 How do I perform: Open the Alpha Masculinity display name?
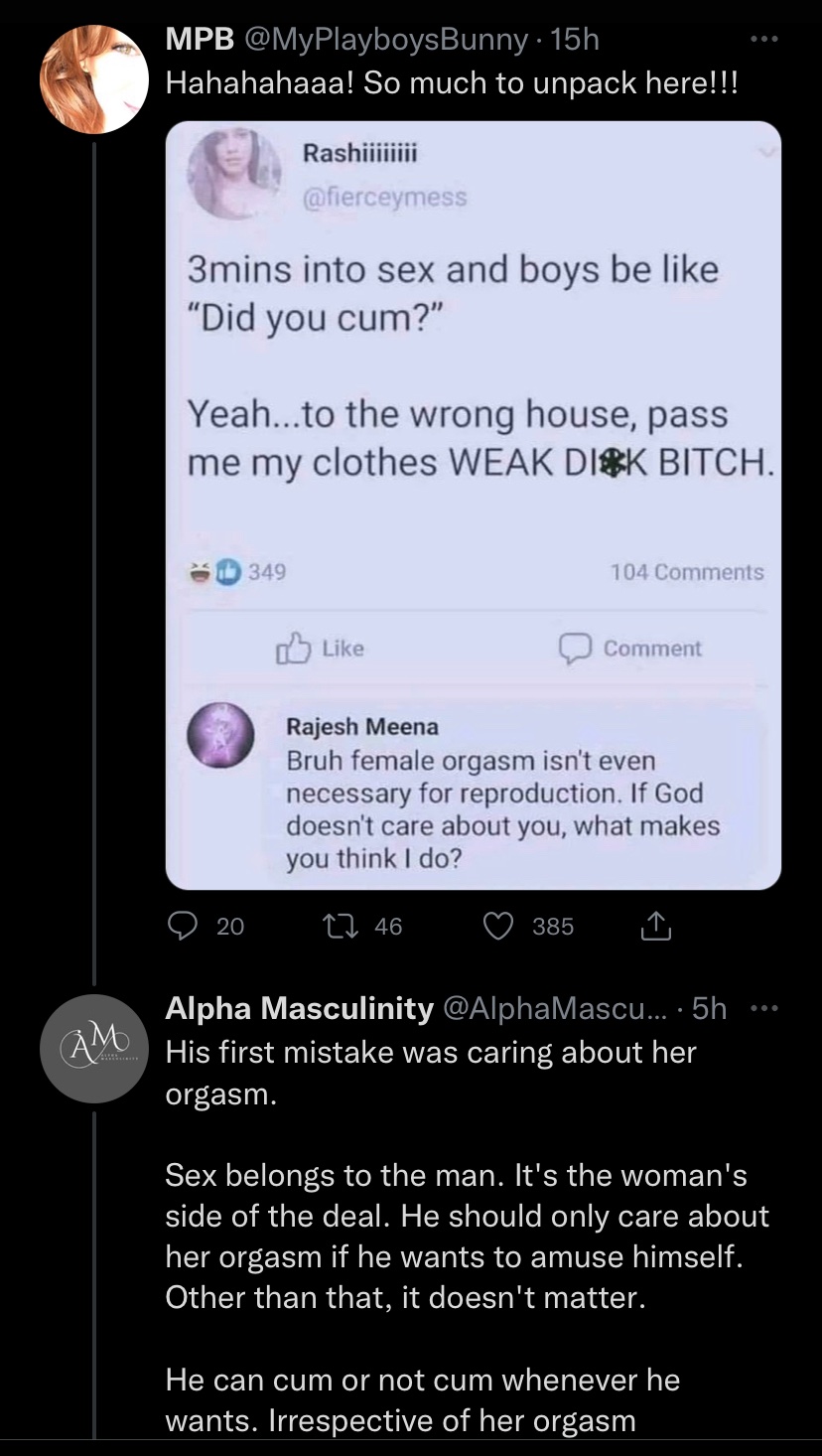coord(299,1009)
